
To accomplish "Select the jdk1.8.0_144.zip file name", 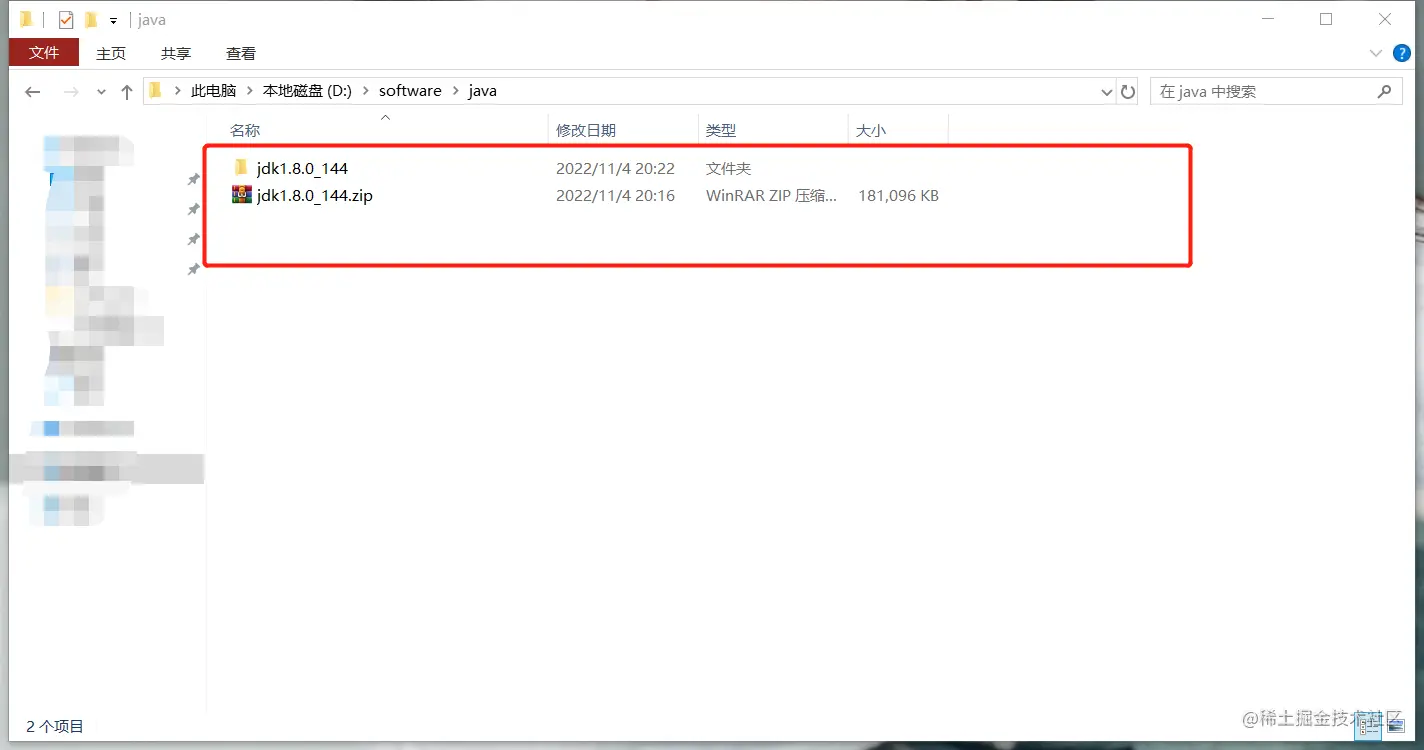I will tap(315, 196).
